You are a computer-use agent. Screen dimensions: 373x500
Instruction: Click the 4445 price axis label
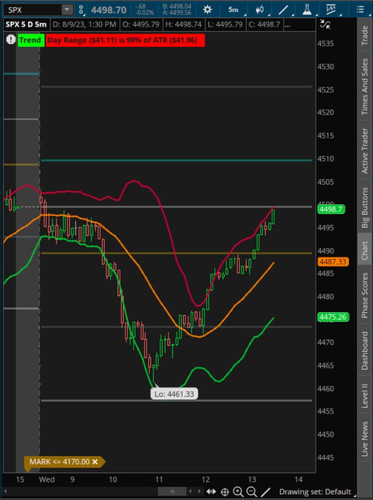coord(326,457)
